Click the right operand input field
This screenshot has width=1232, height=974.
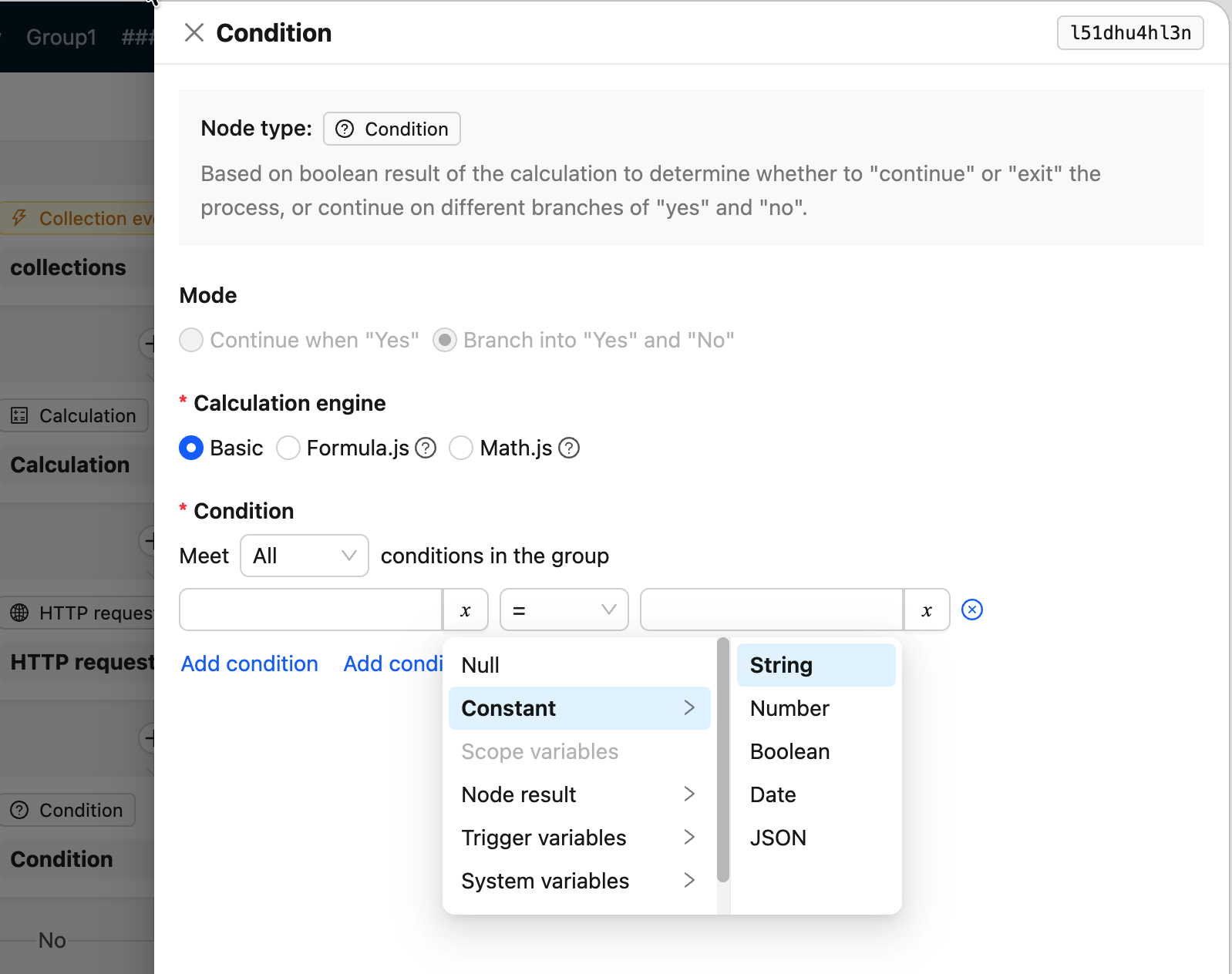(772, 610)
